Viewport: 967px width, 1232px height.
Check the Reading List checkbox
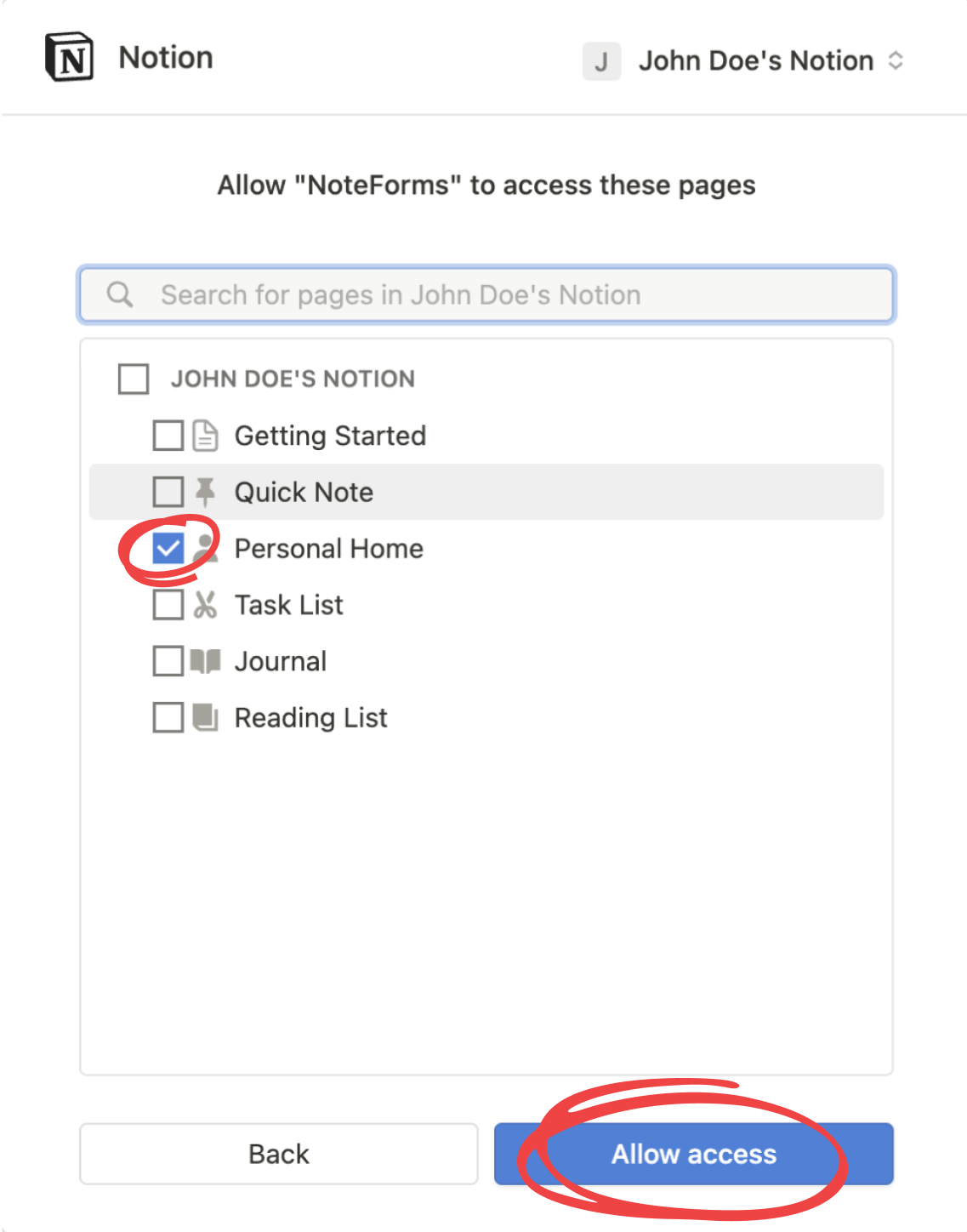tap(167, 716)
